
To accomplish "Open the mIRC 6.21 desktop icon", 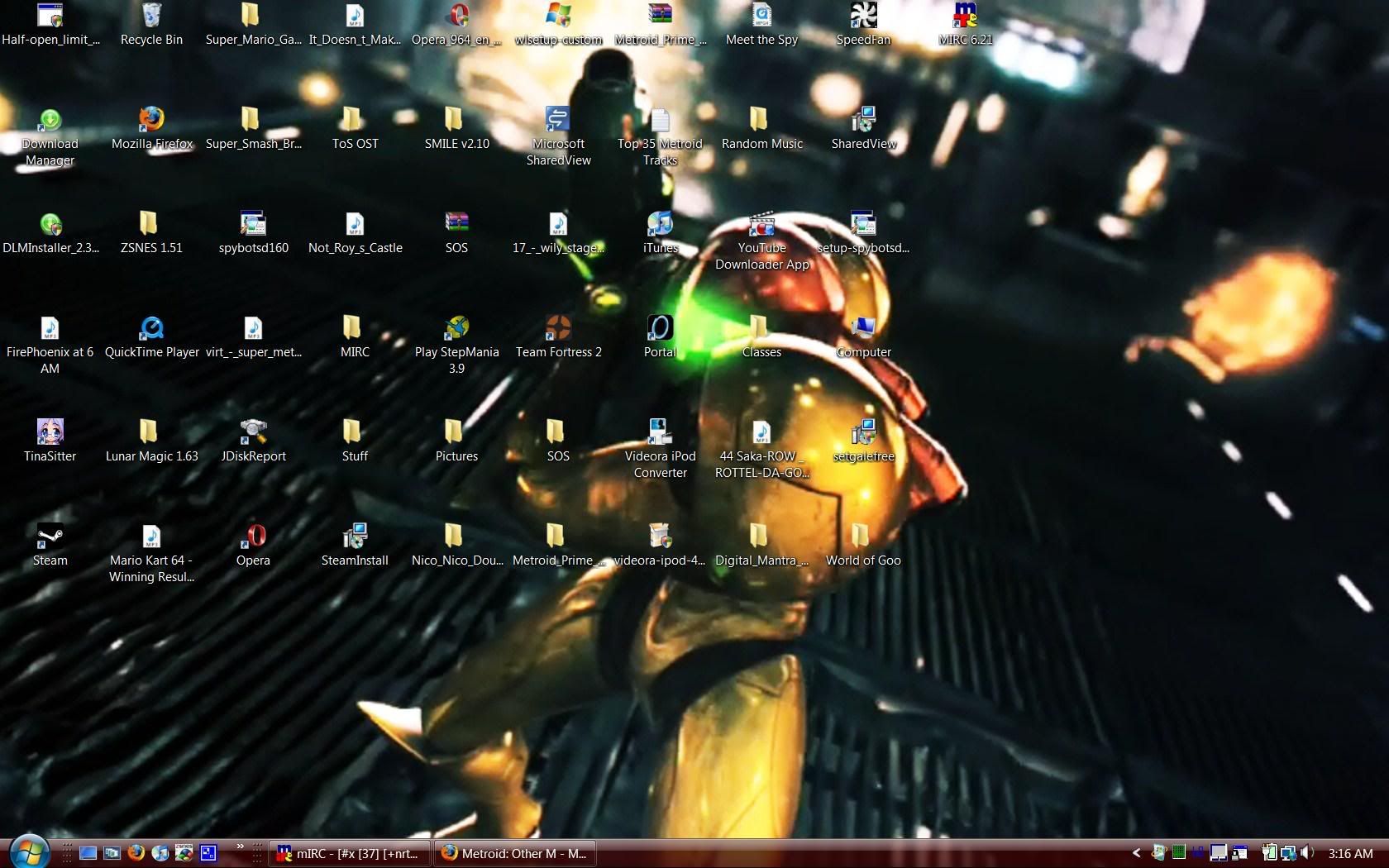I will 965,16.
